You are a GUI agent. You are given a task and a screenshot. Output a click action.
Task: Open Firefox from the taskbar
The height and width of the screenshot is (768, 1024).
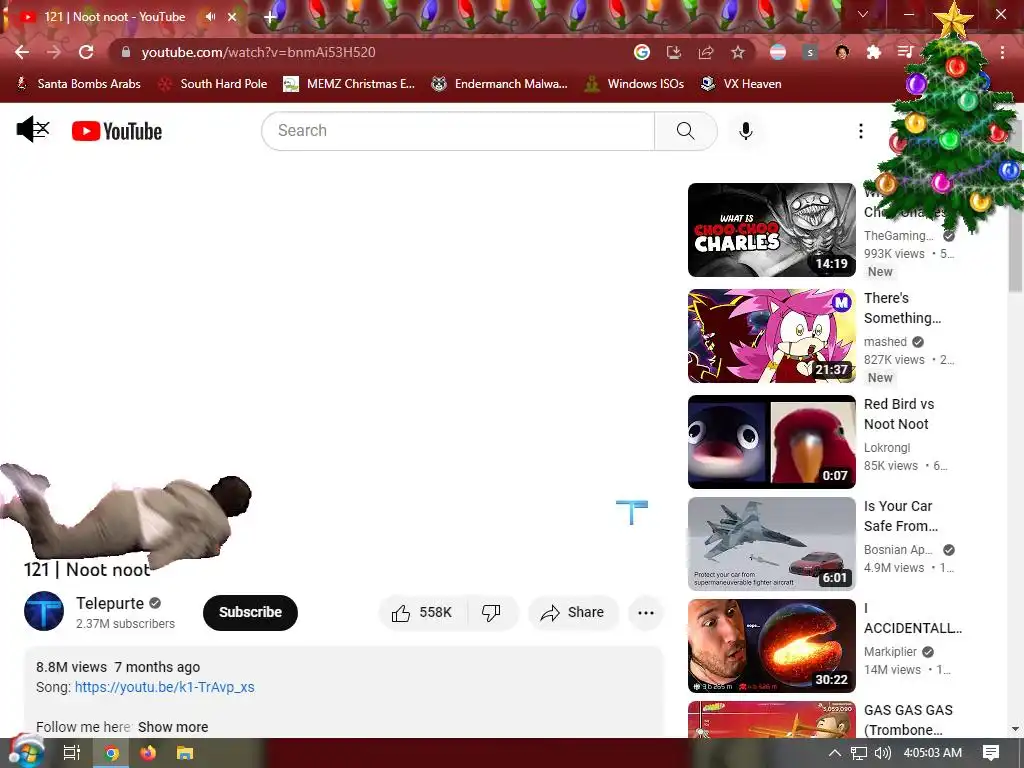[148, 753]
